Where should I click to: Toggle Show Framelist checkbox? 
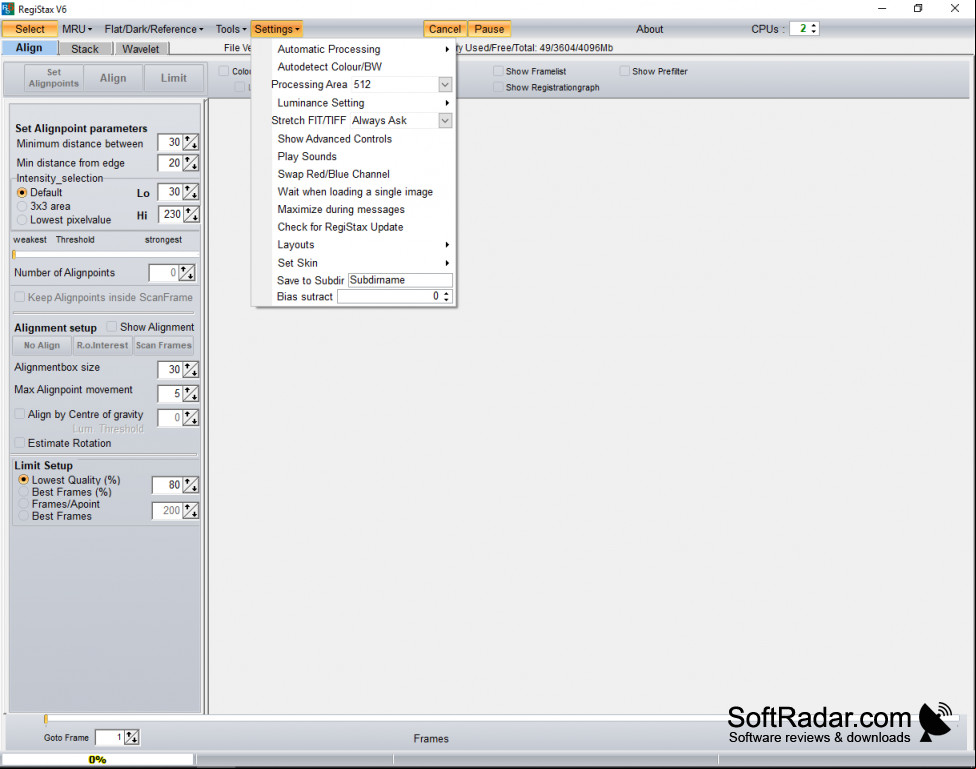tap(498, 71)
